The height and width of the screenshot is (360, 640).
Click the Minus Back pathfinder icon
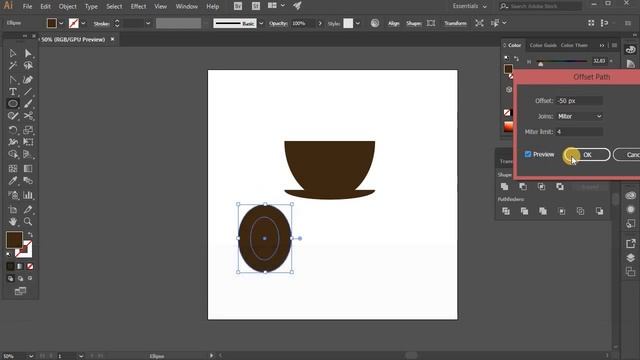(x=599, y=211)
